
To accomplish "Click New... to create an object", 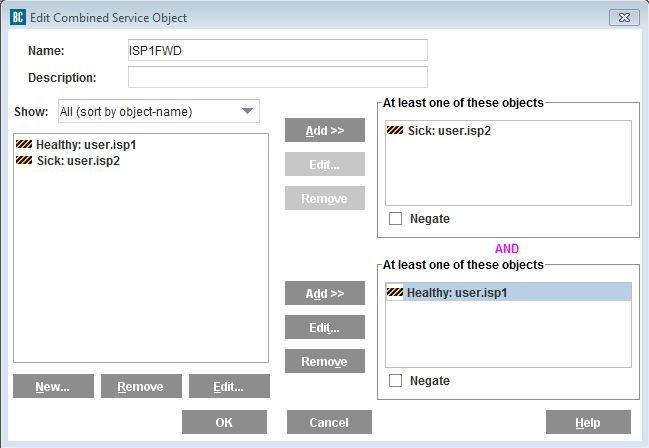I will point(53,387).
